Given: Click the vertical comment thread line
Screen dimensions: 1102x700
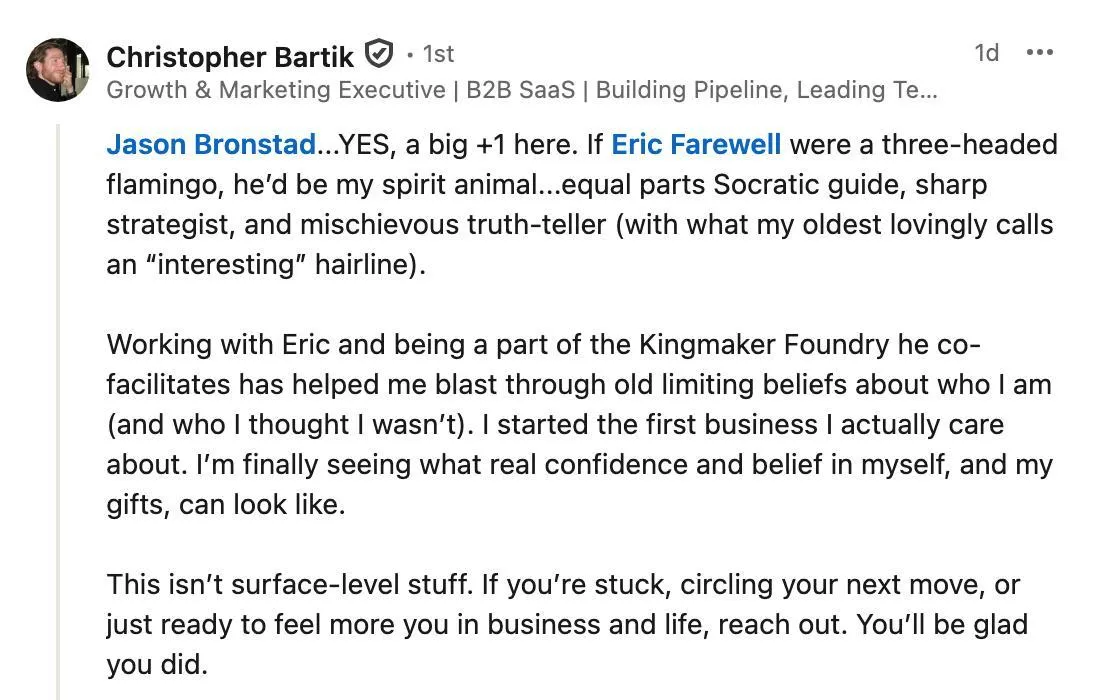Looking at the screenshot, I should pyautogui.click(x=58, y=411).
